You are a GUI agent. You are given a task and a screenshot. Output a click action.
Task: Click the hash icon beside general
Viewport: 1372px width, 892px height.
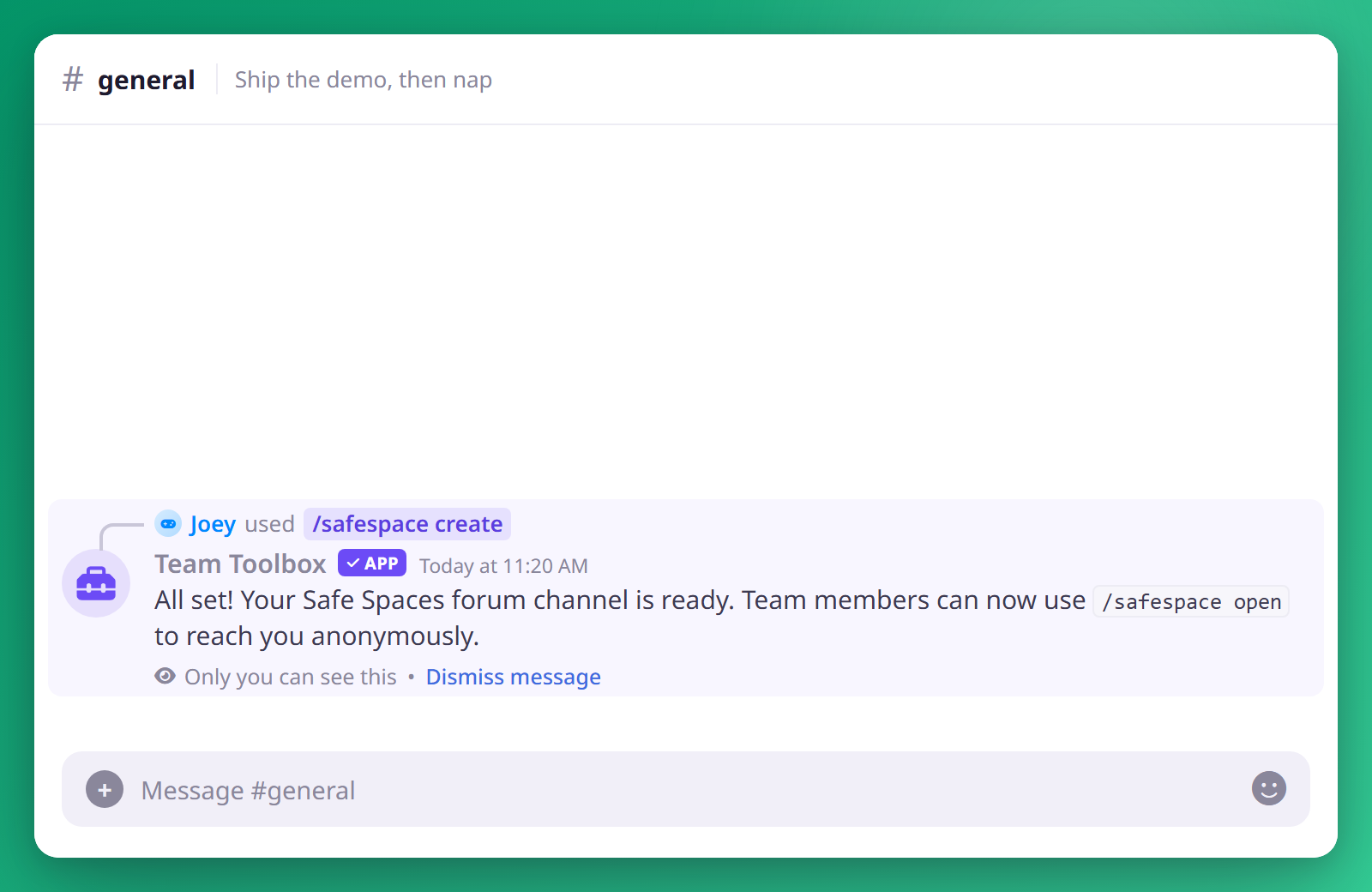click(73, 80)
